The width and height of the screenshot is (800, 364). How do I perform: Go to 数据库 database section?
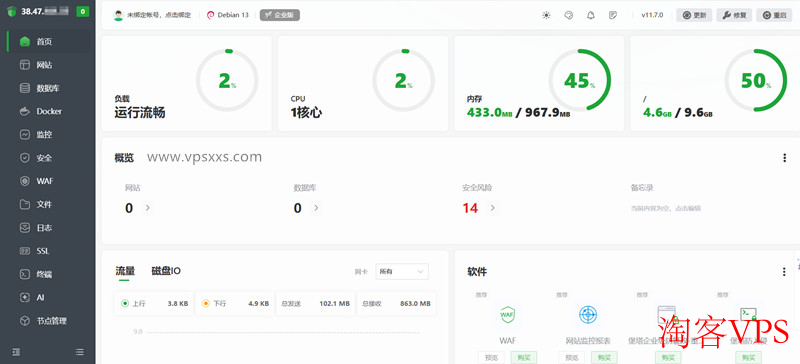pos(47,88)
